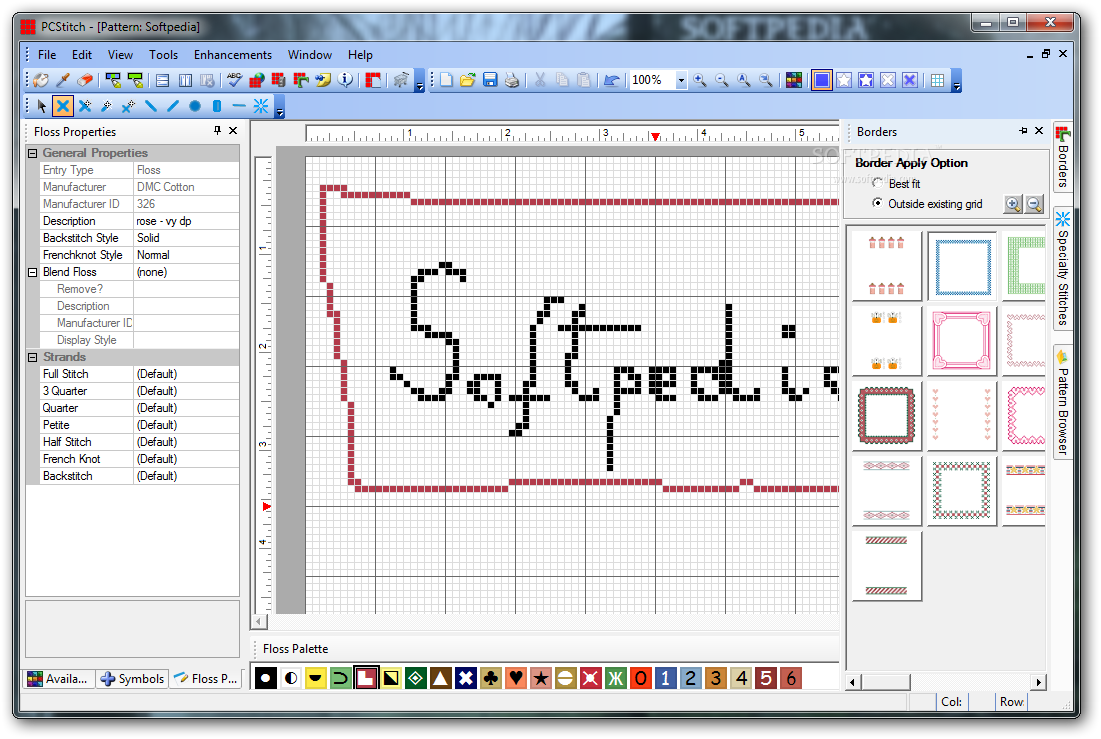Screen dimensions: 1101x739
Task: Collapse the Strands section
Action: (32, 357)
